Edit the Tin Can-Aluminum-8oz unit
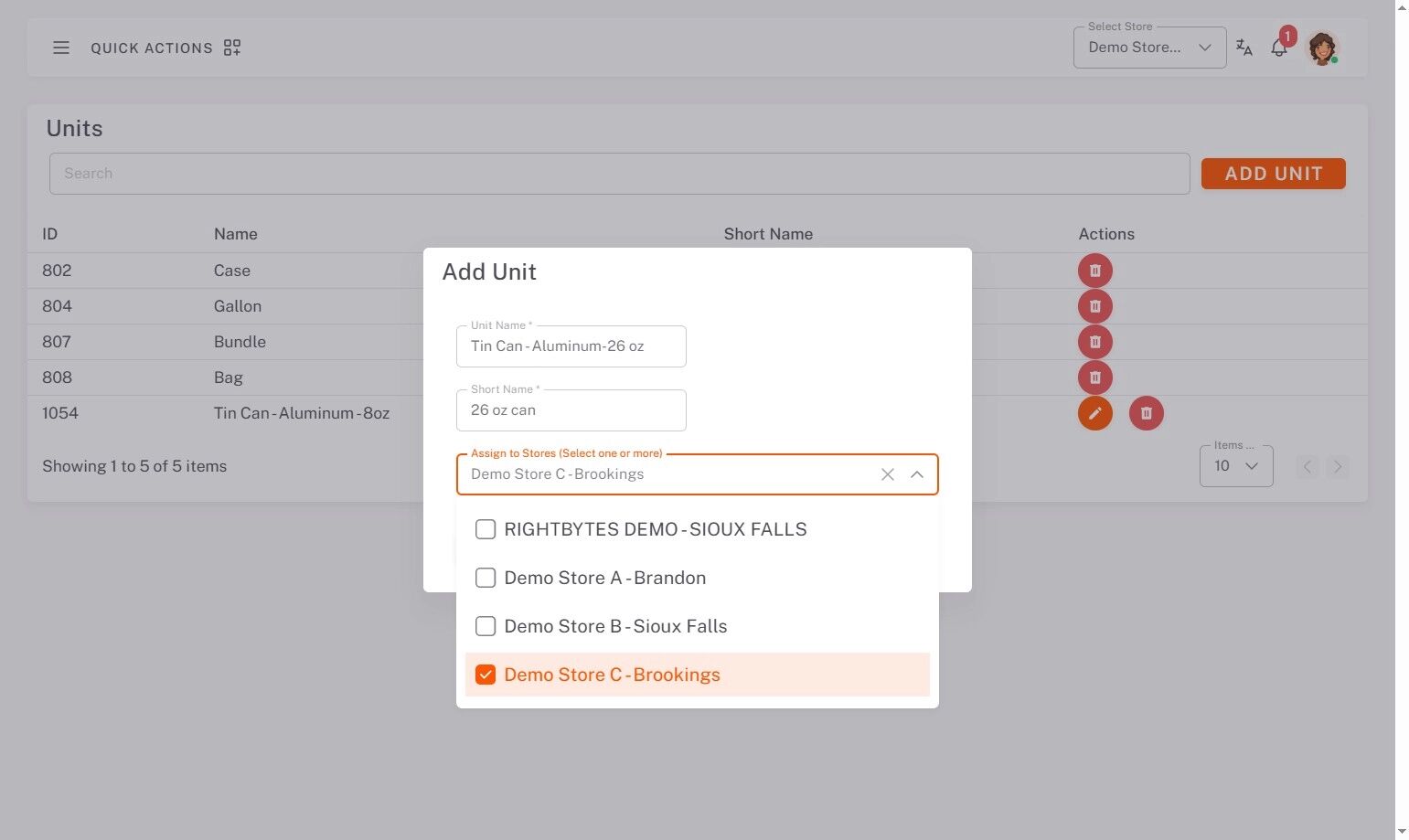 [x=1094, y=413]
